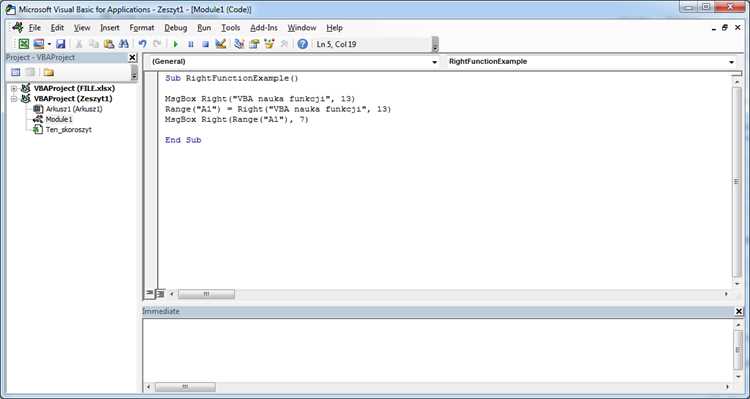The width and height of the screenshot is (750, 399).
Task: Open the File menu
Action: (35, 28)
